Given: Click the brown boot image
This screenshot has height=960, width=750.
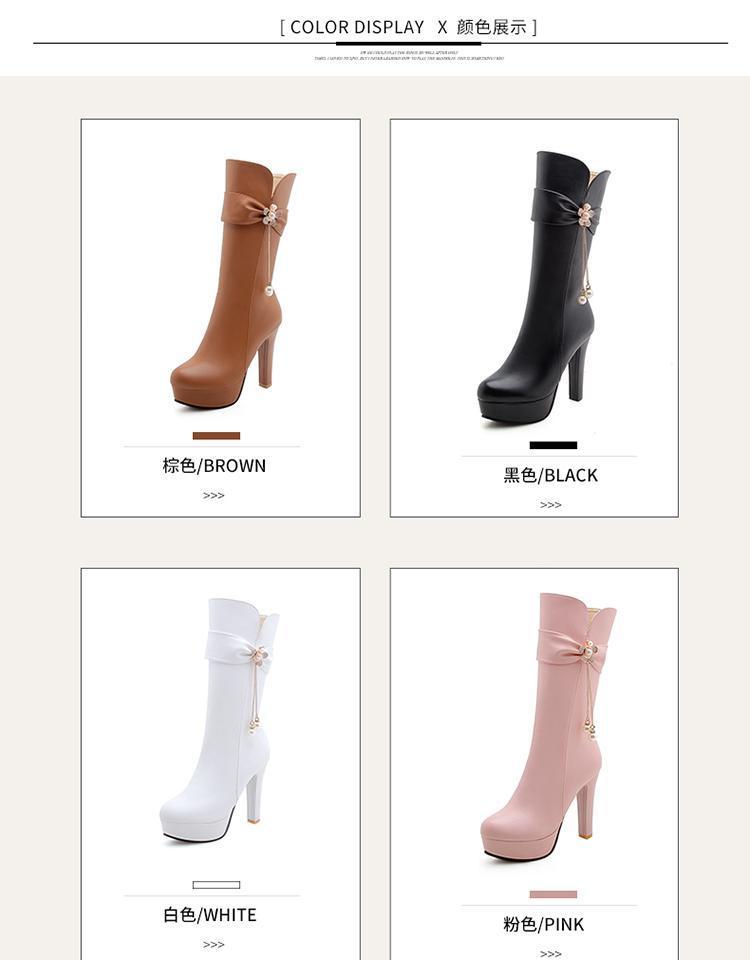Looking at the screenshot, I should click(233, 285).
